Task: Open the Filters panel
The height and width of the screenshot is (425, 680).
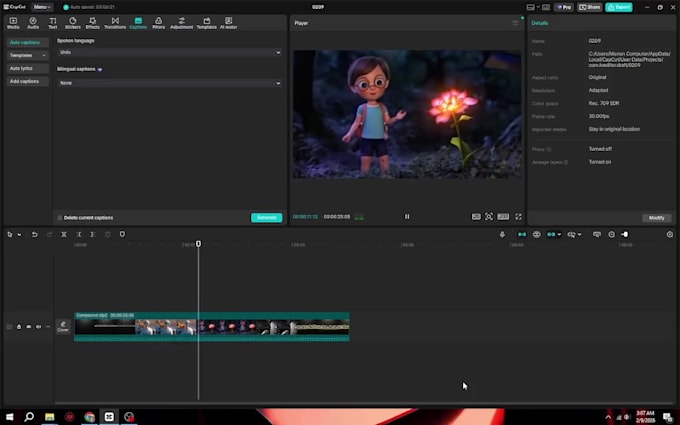Action: tap(158, 23)
